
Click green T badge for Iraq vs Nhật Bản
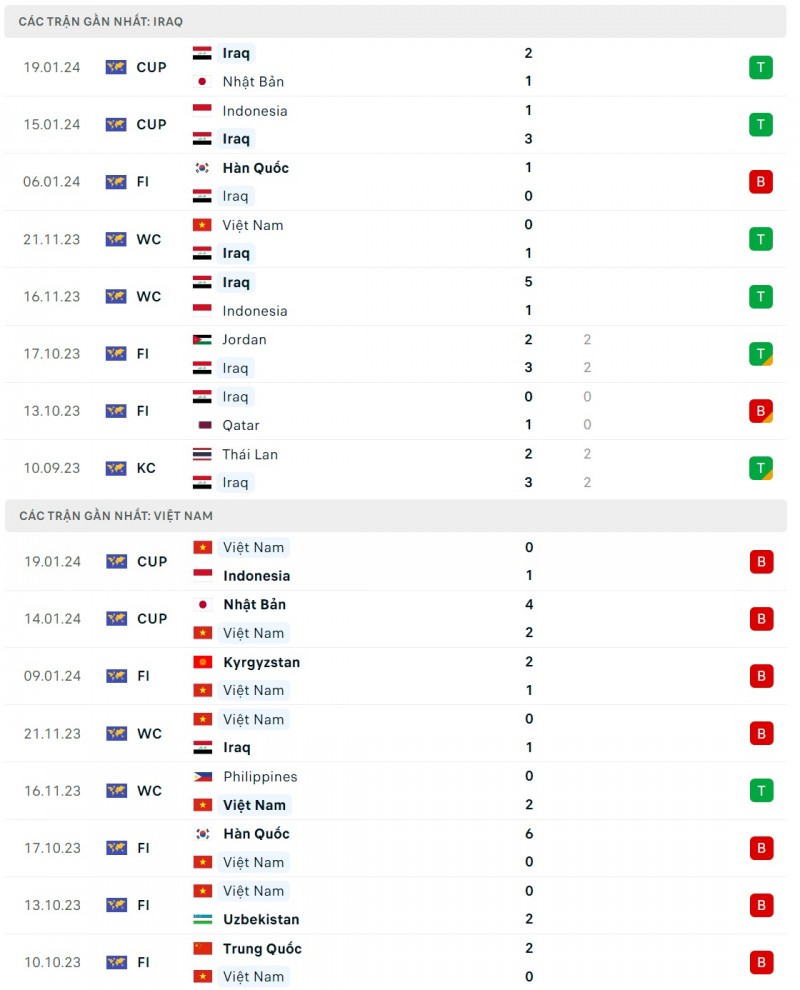[x=761, y=67]
